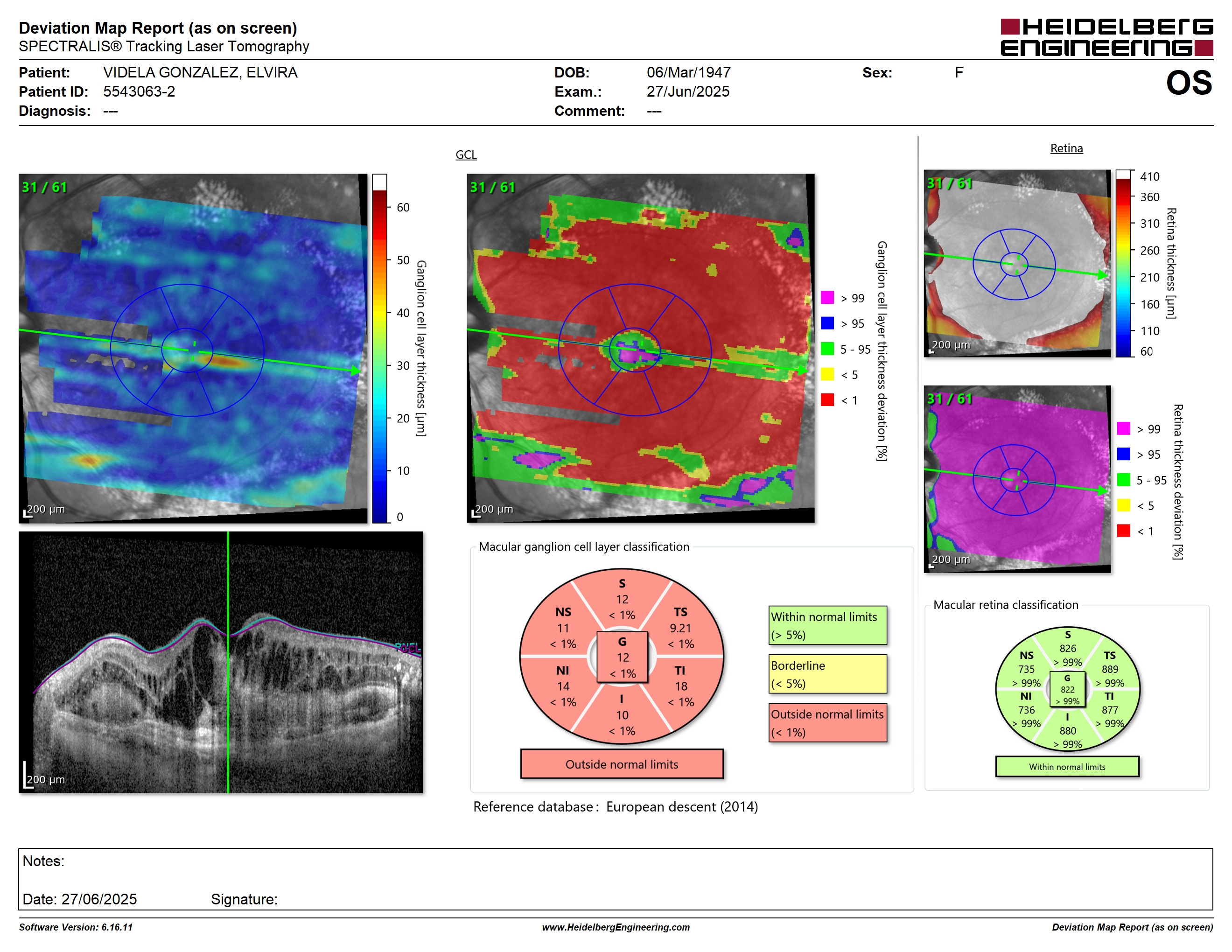1232x952 pixels.
Task: Select the GCL sector NS value 11
Action: click(563, 628)
